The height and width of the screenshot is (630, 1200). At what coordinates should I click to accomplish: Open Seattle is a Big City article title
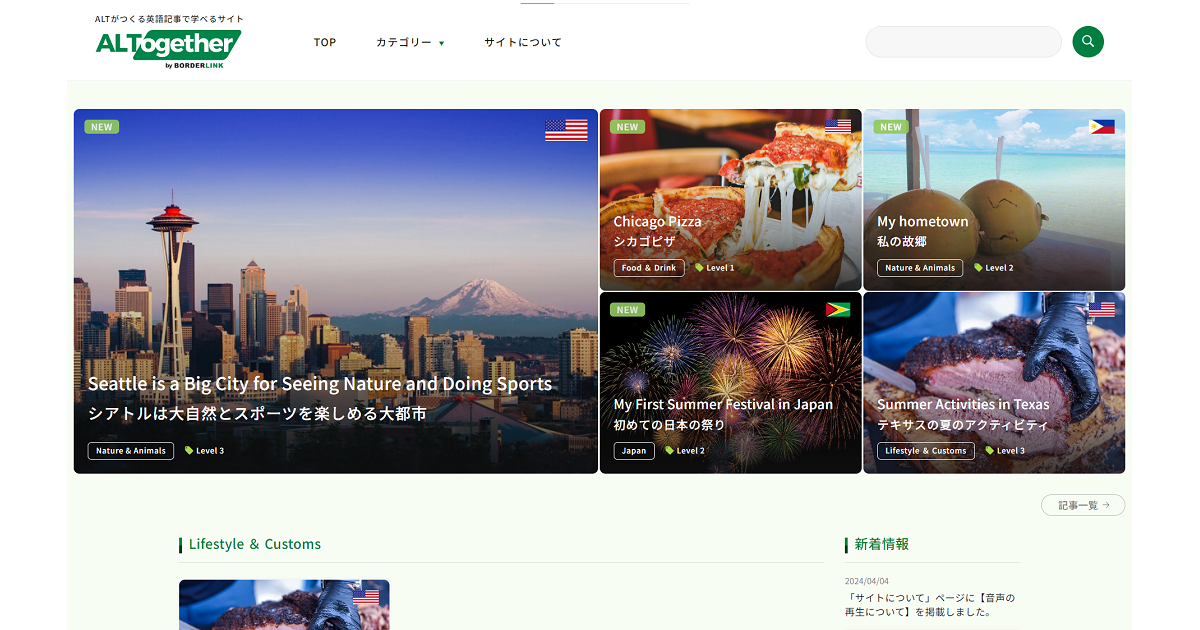coord(320,384)
